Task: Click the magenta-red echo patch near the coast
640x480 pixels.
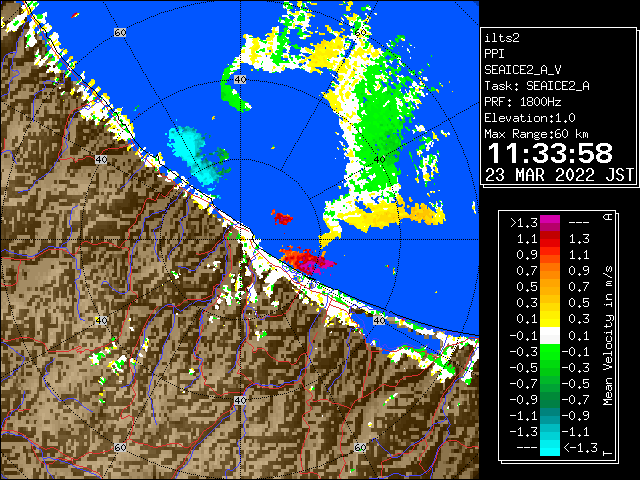Action: 307,260
